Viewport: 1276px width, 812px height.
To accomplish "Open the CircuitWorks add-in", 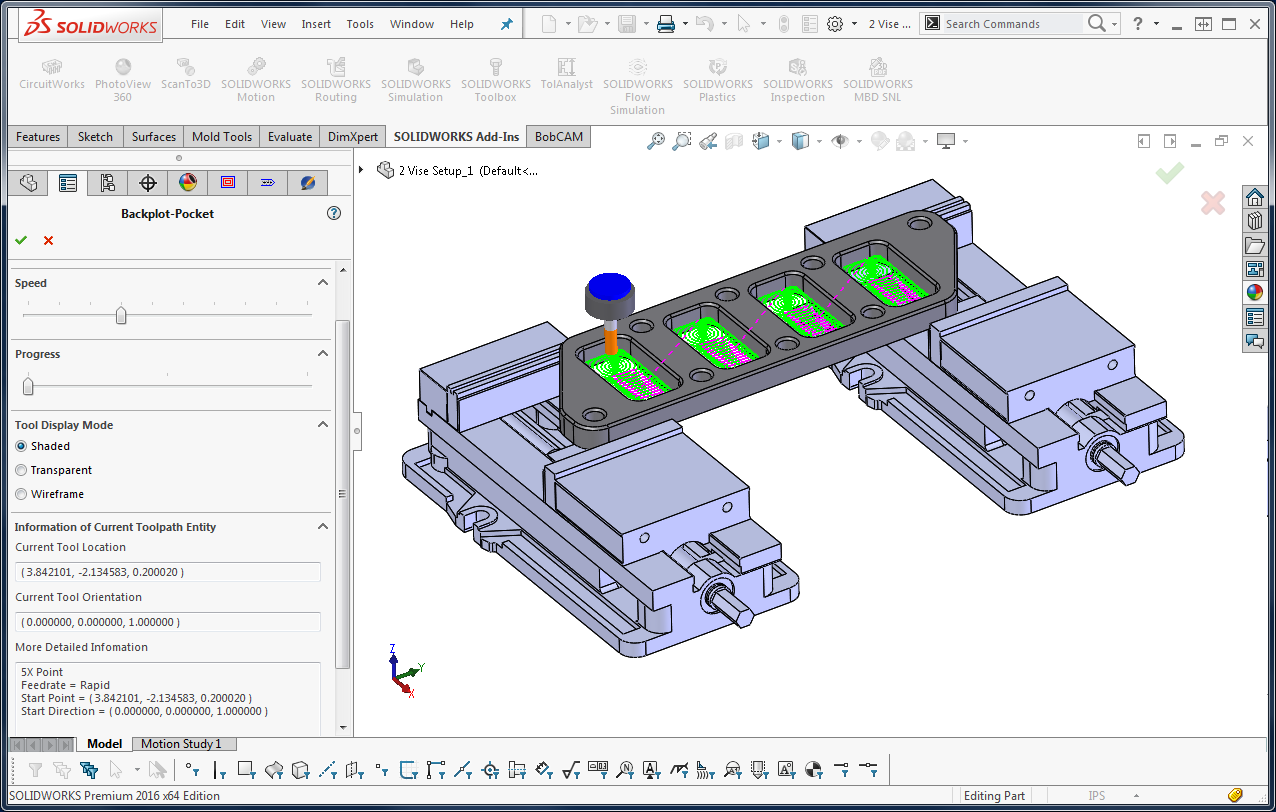I will pyautogui.click(x=52, y=76).
